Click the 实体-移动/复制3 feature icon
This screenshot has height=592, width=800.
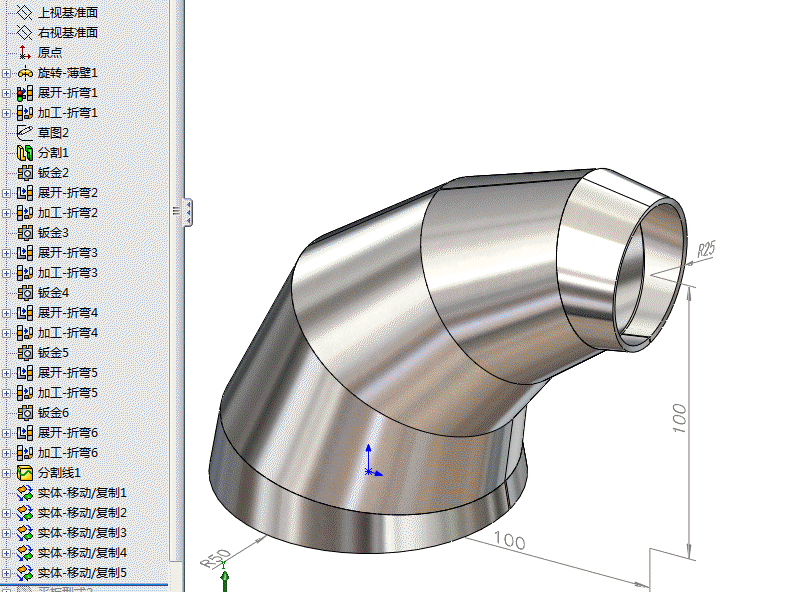(x=24, y=533)
